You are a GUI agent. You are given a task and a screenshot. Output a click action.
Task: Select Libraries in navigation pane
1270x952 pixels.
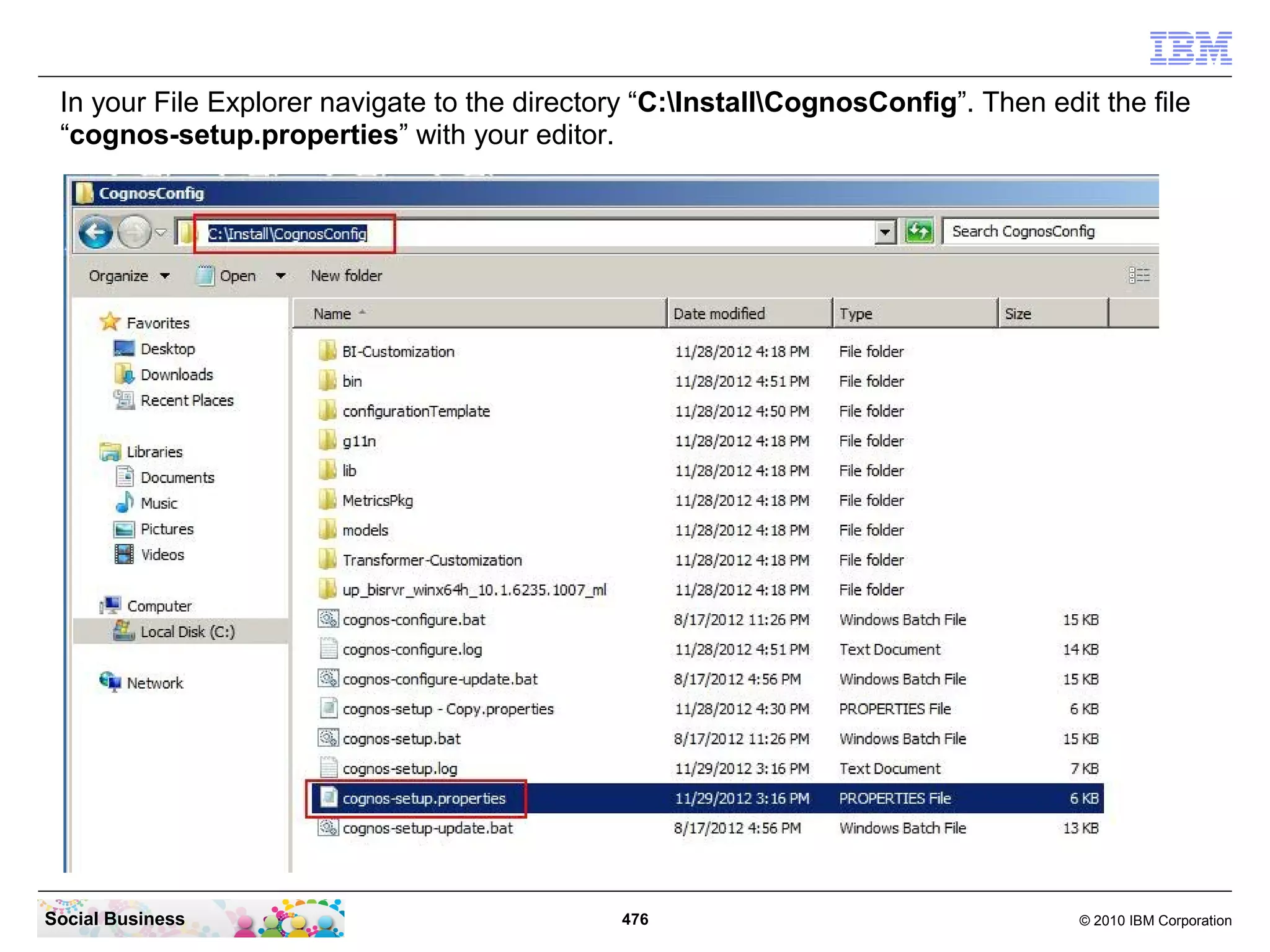[154, 452]
